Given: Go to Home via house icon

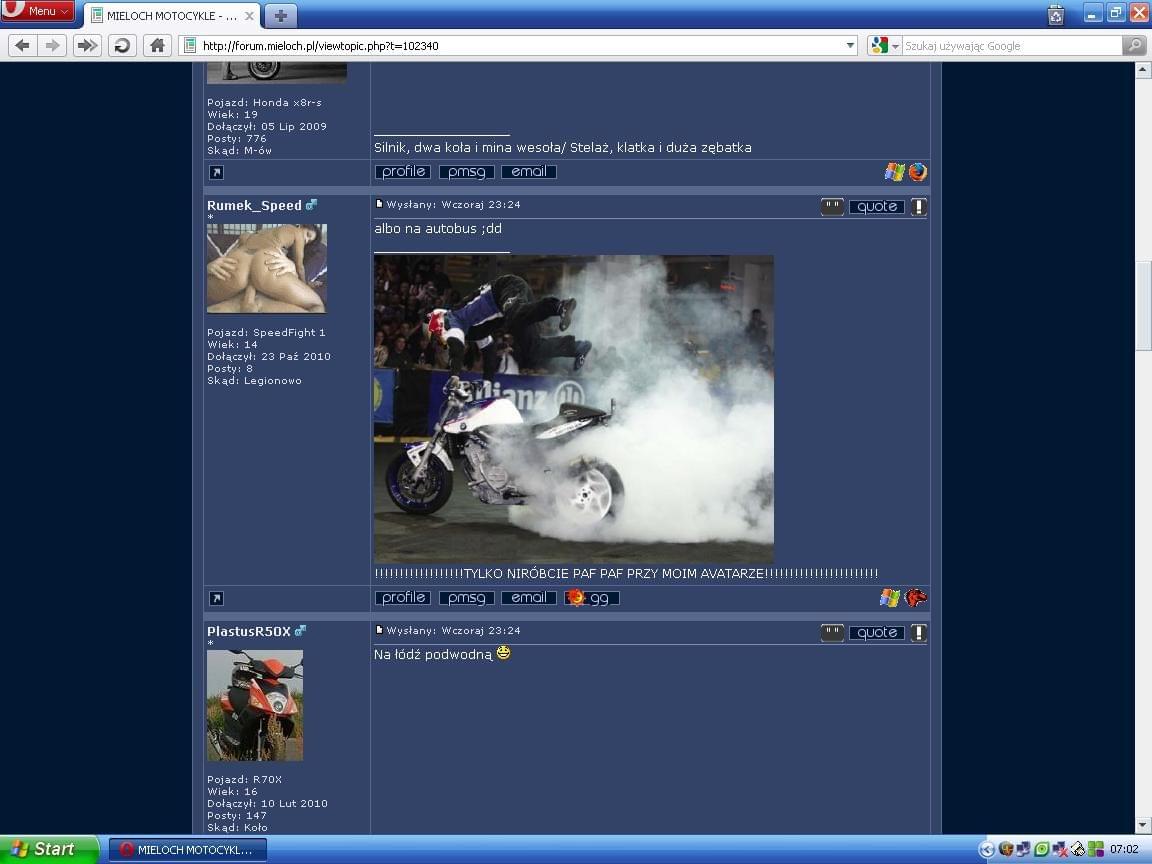Looking at the screenshot, I should tap(156, 45).
